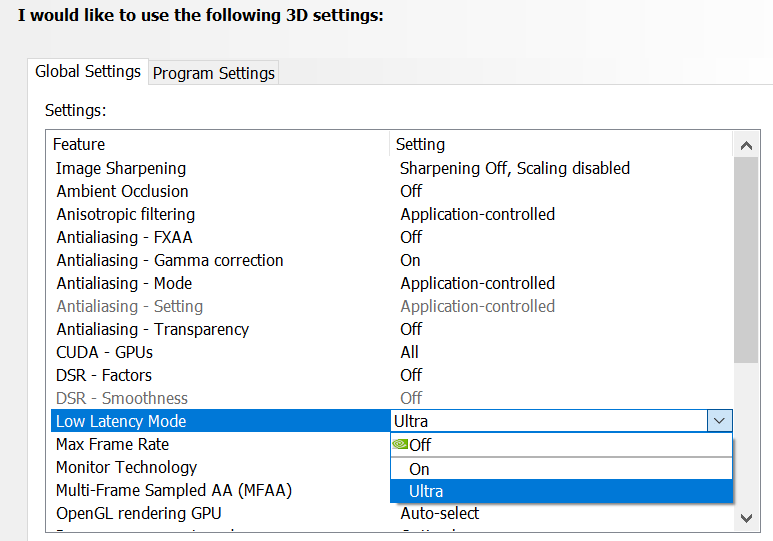
Task: Select the Max Frame Rate row
Action: tap(113, 444)
